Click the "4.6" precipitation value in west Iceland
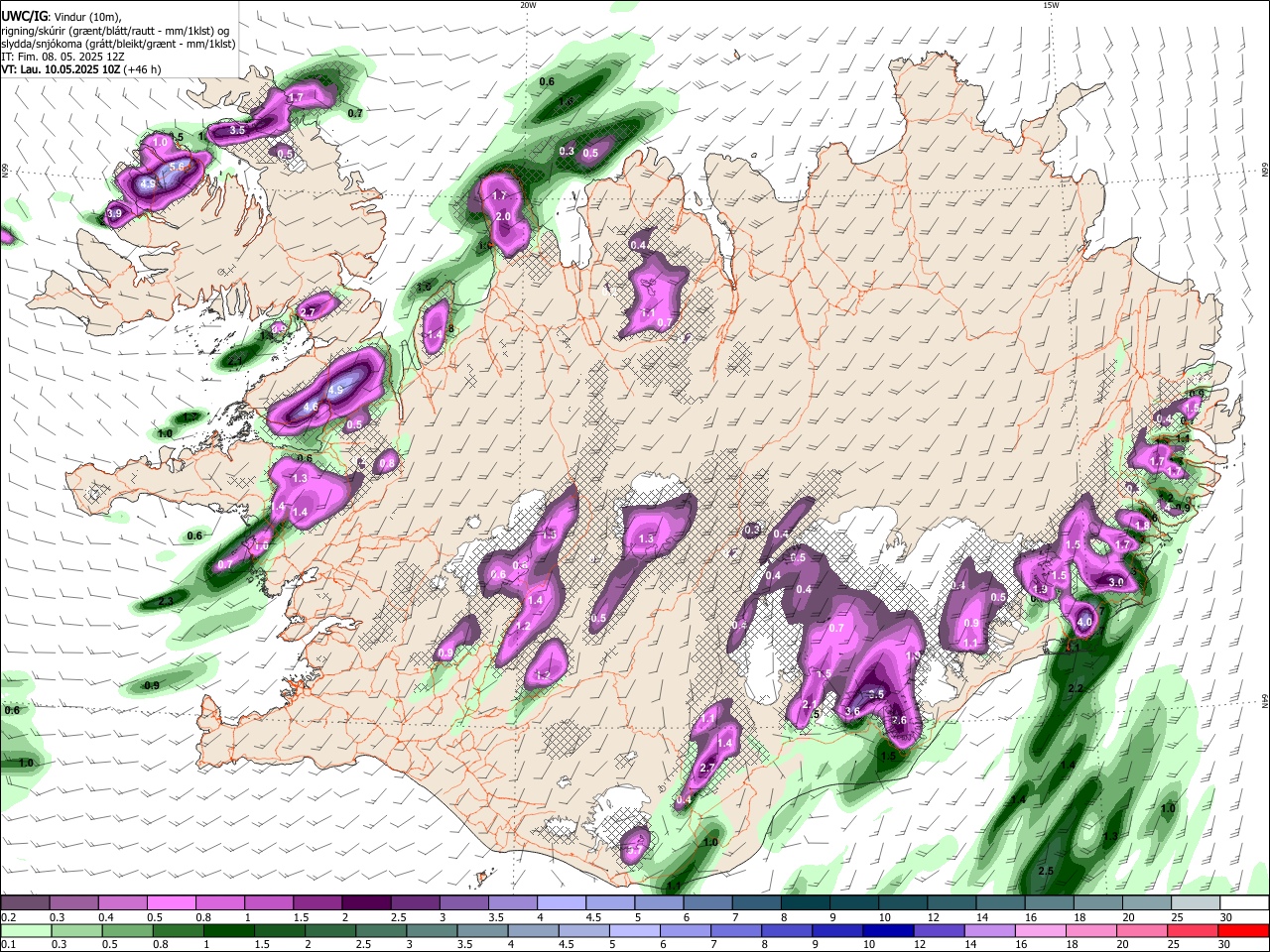1270x952 pixels. click(311, 408)
